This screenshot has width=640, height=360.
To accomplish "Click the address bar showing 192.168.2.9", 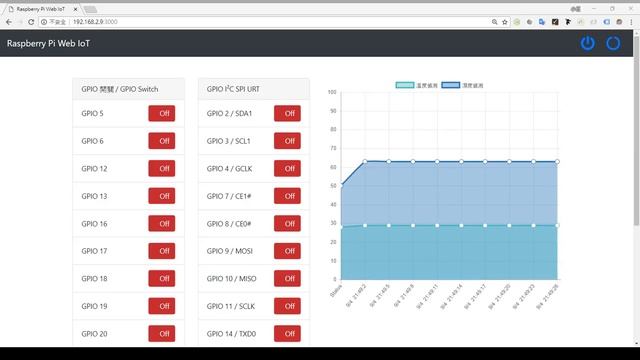I will [x=265, y=22].
